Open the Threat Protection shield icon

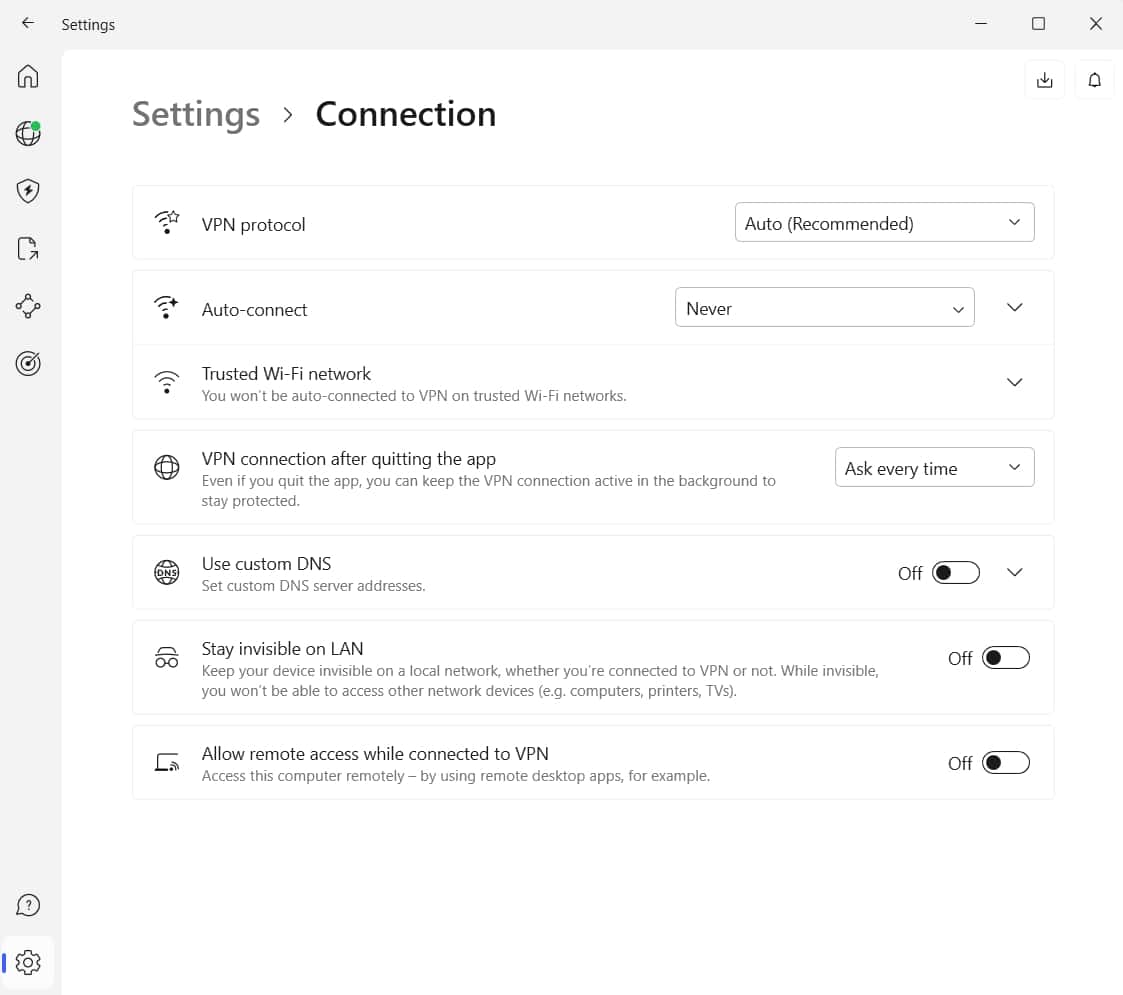[x=28, y=191]
